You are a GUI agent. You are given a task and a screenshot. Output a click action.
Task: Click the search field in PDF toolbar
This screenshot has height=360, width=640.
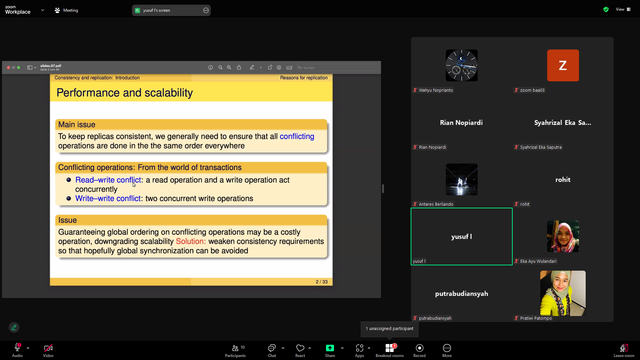tap(337, 67)
